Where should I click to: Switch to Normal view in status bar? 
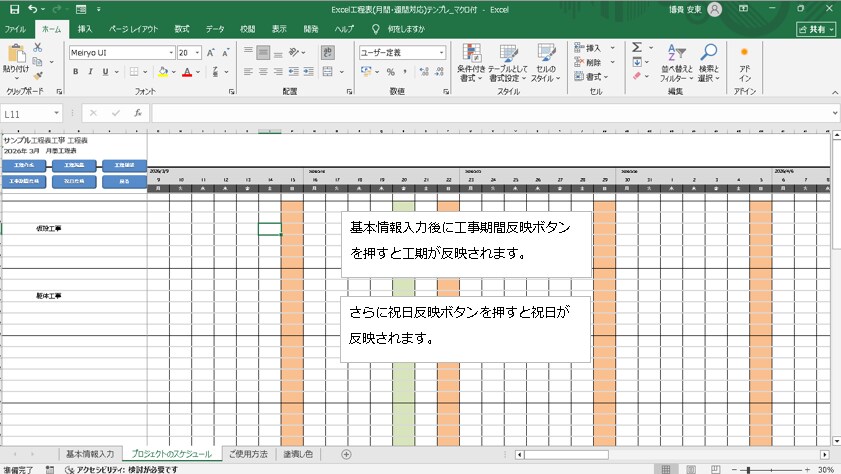[666, 469]
